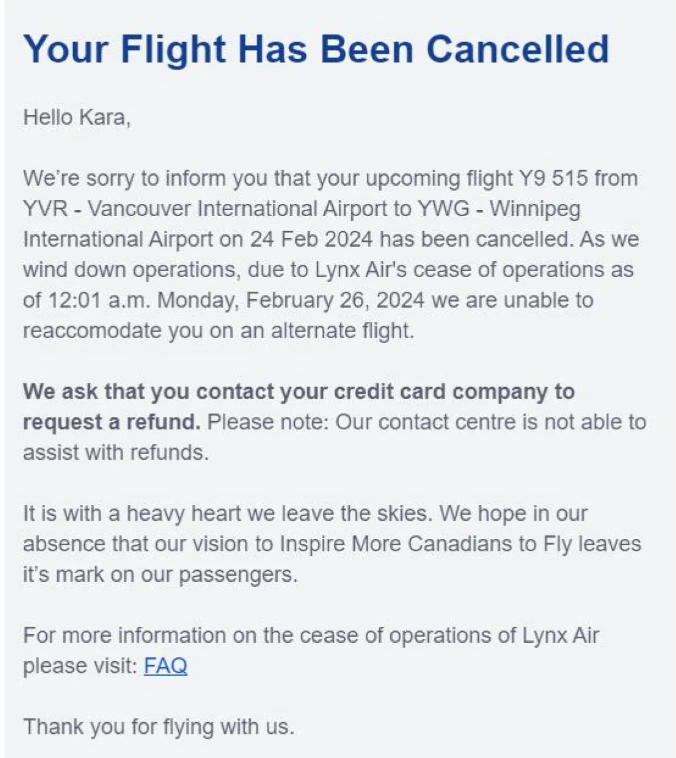Open the FAQ link
The height and width of the screenshot is (758, 676).
click(x=165, y=665)
